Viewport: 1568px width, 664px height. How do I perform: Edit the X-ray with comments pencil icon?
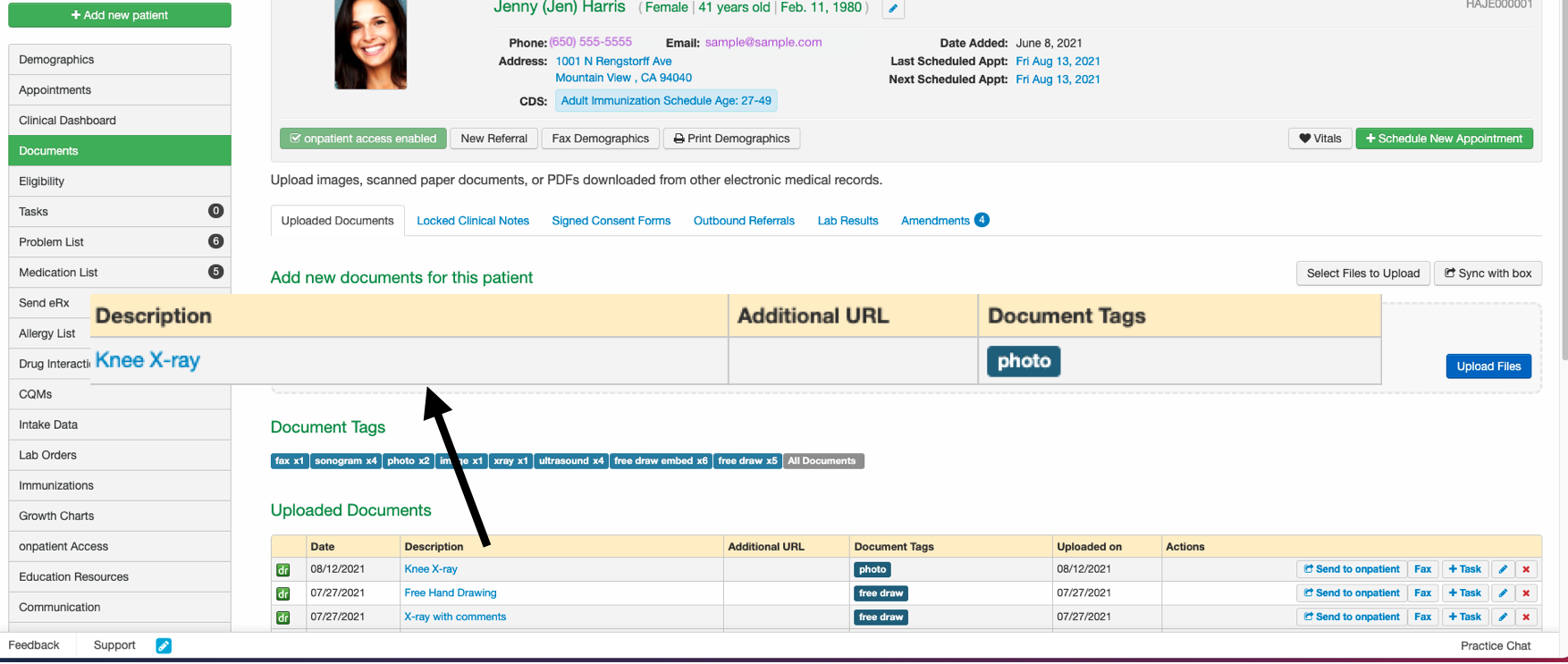click(1503, 617)
